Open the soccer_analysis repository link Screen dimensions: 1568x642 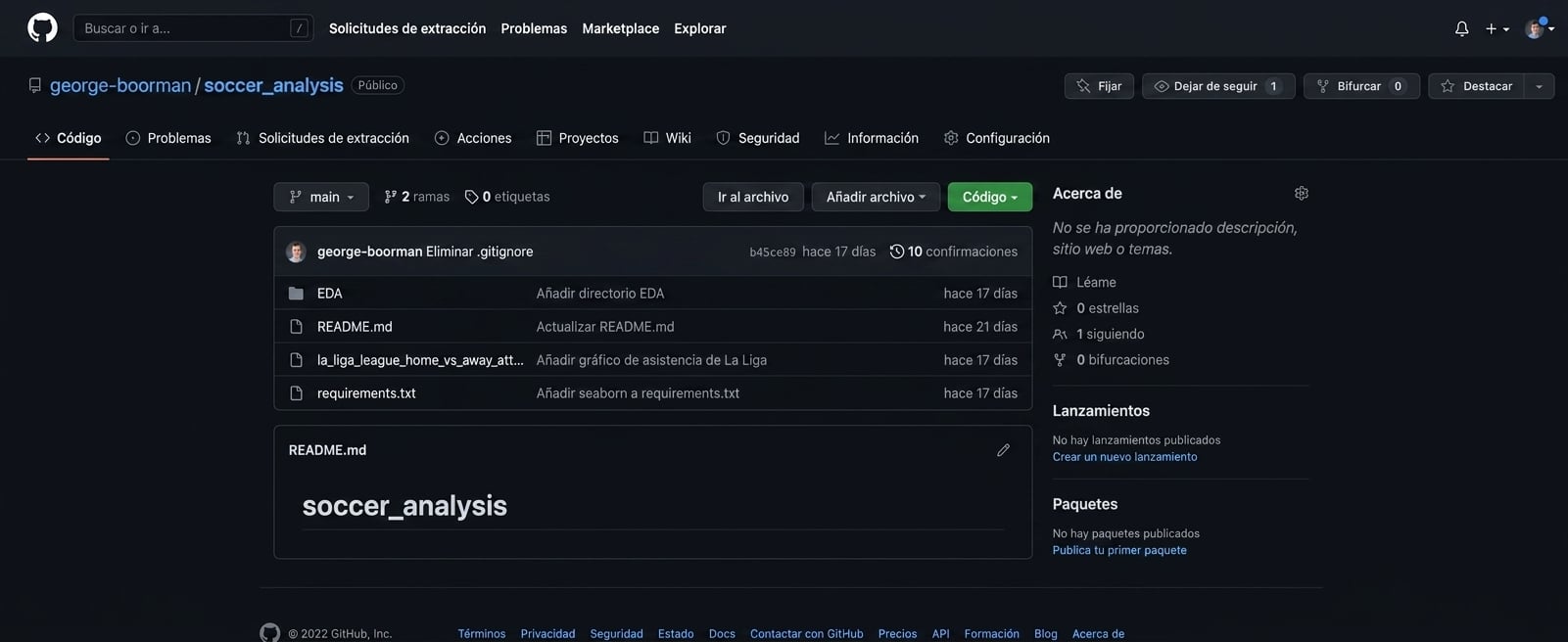coord(273,85)
